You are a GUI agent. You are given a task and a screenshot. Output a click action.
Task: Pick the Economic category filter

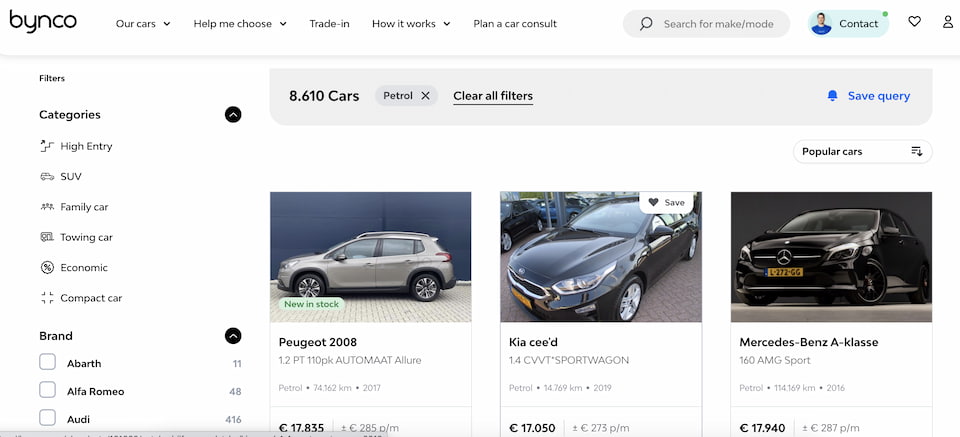[84, 268]
